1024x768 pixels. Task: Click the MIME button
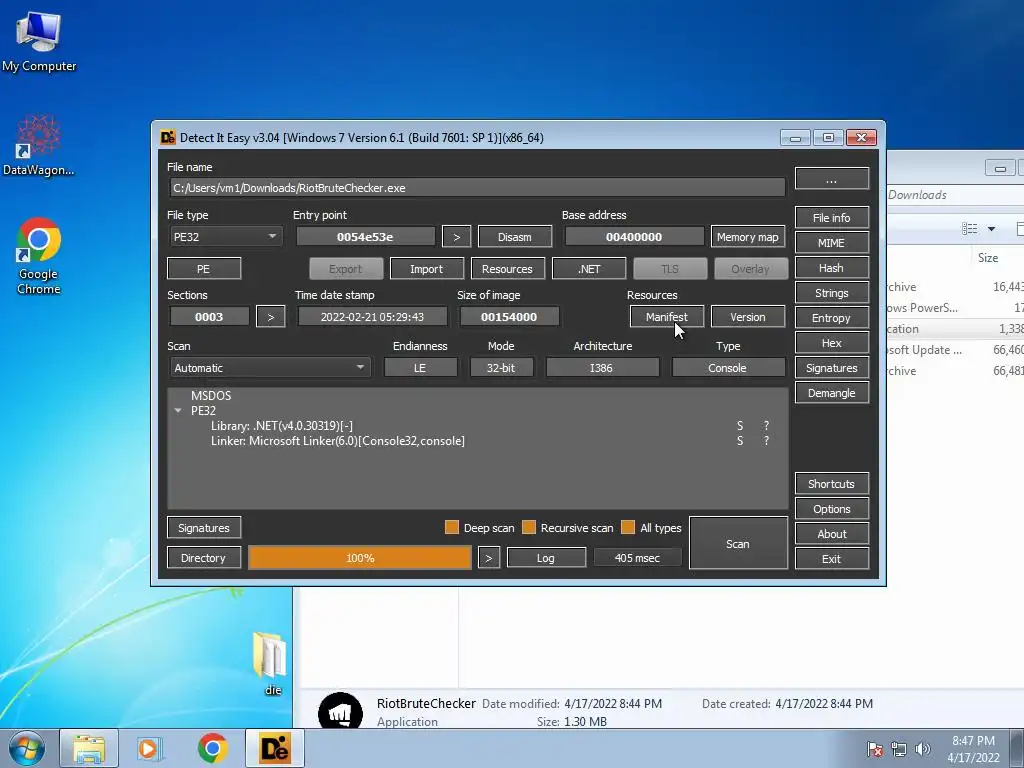(x=831, y=243)
